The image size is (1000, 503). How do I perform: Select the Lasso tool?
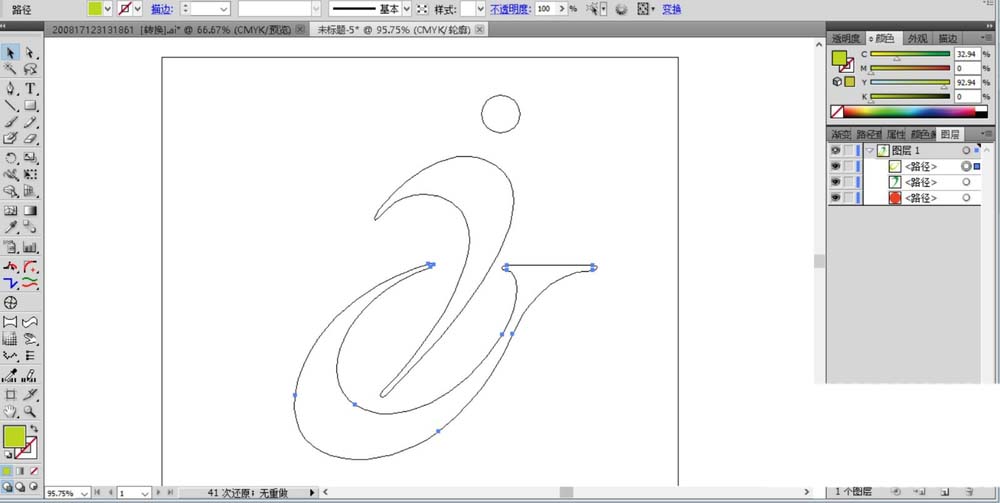[x=29, y=69]
